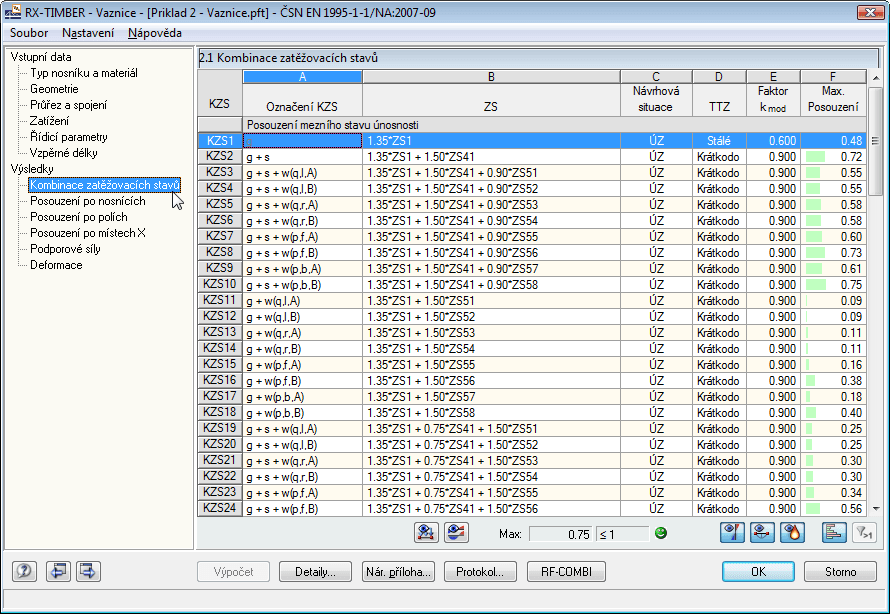Viewport: 890px width, 614px height.
Task: Launch RF-COMBI button
Action: point(566,571)
